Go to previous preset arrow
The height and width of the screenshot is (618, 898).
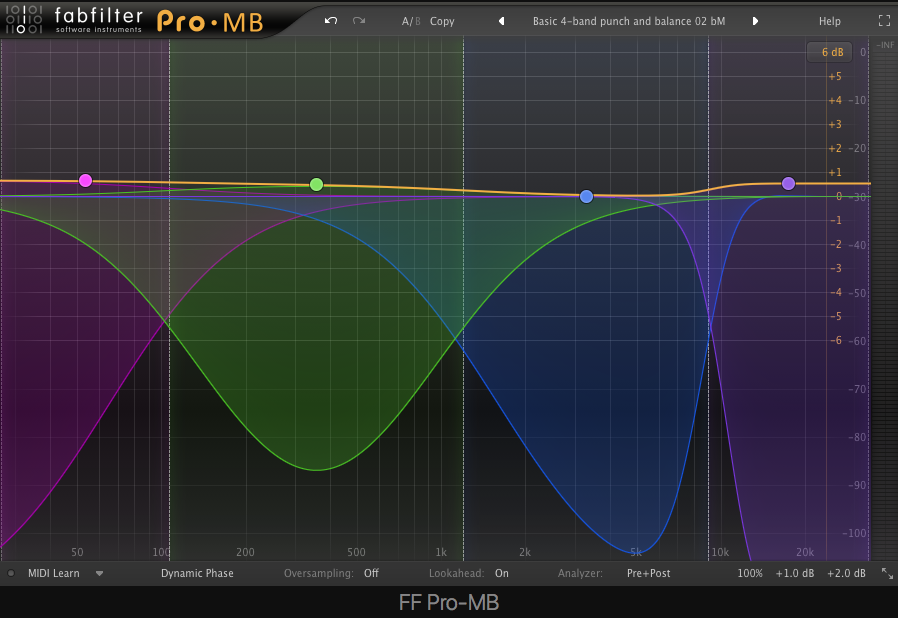[x=502, y=21]
